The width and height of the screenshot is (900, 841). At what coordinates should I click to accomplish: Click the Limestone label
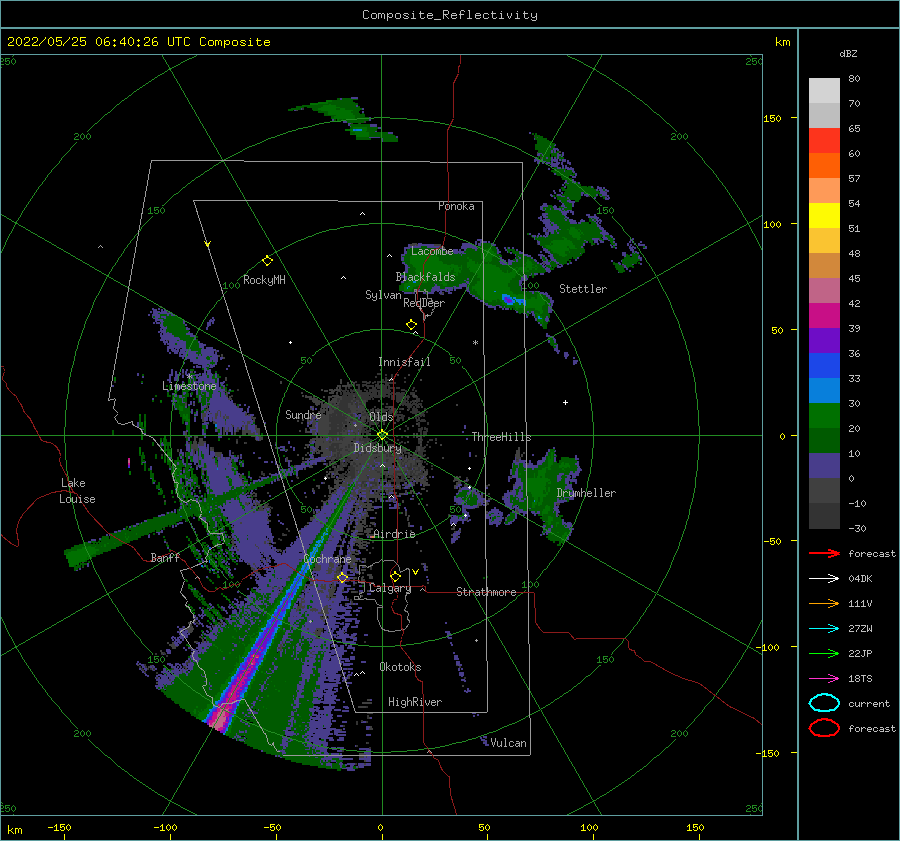[x=189, y=386]
